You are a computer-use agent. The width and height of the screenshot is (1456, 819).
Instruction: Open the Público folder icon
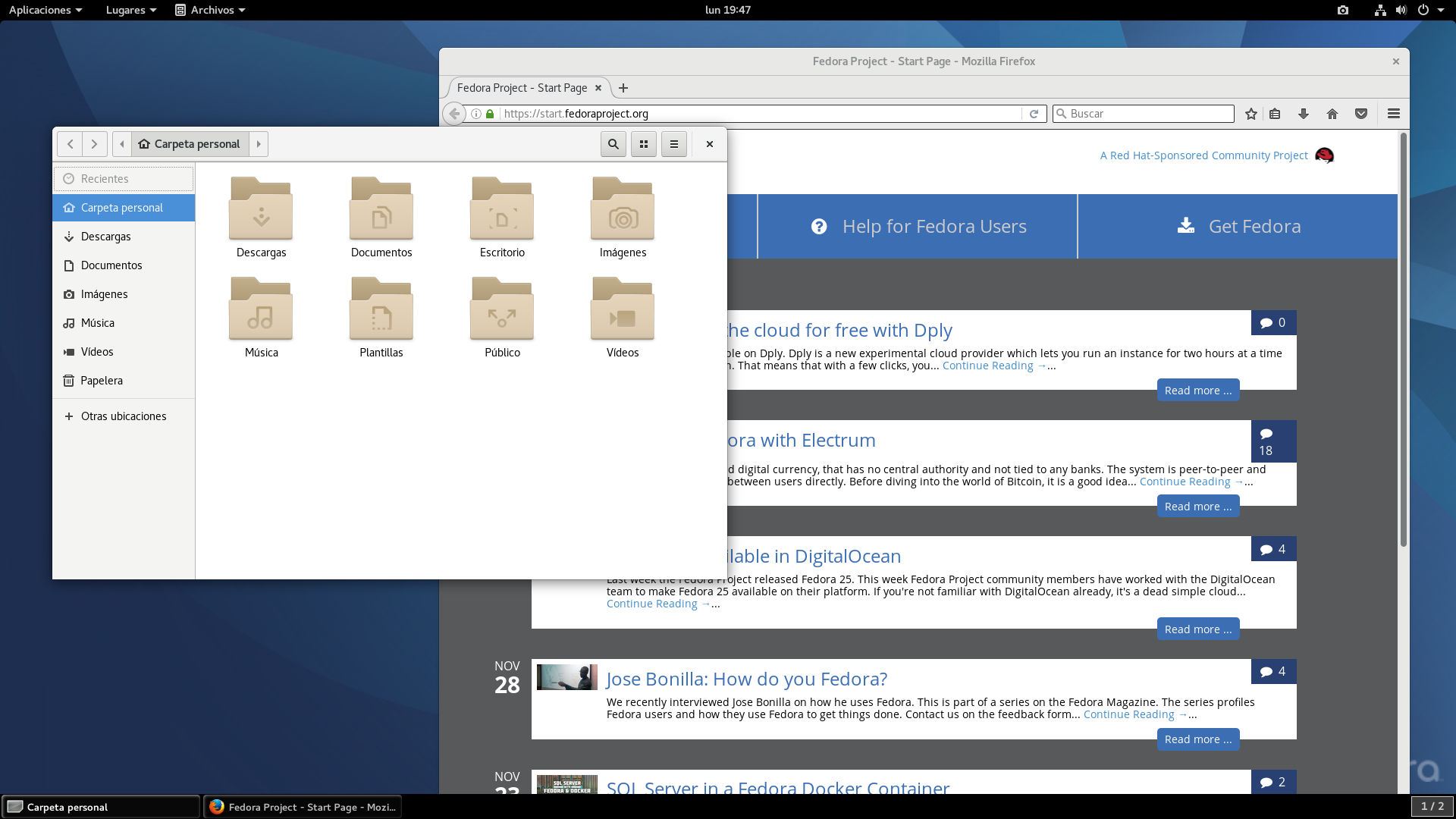502,309
